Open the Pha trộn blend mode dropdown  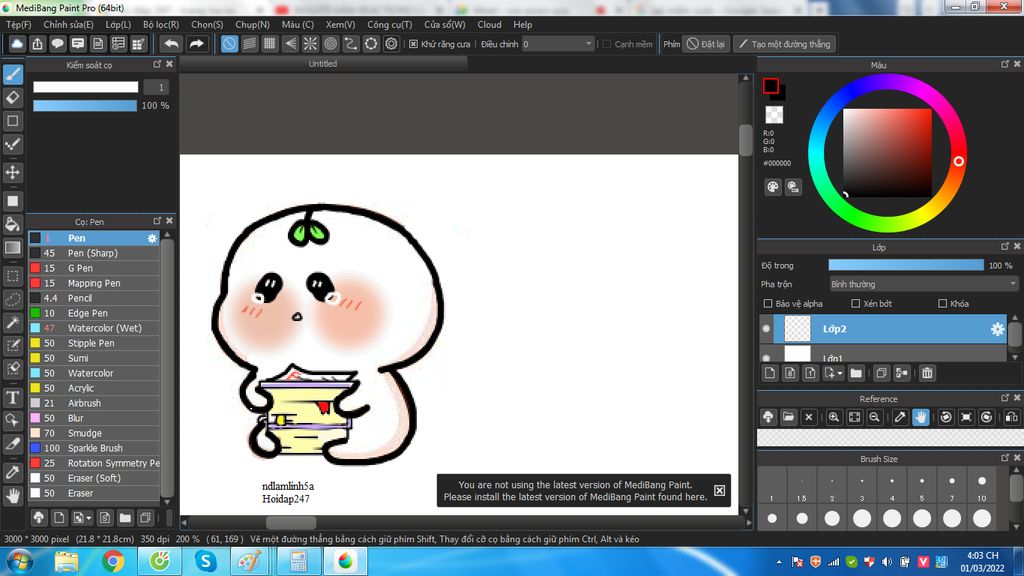(923, 284)
